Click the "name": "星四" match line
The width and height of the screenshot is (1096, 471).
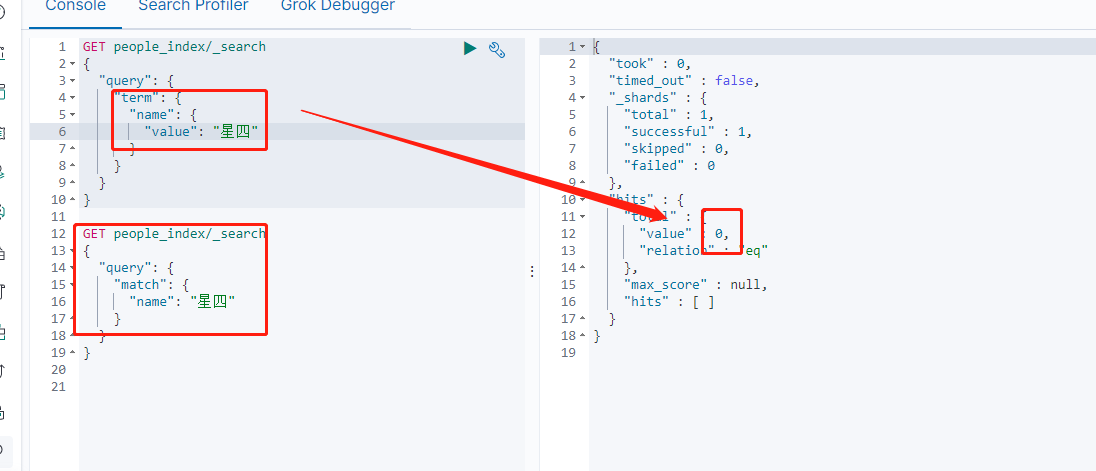tap(182, 302)
